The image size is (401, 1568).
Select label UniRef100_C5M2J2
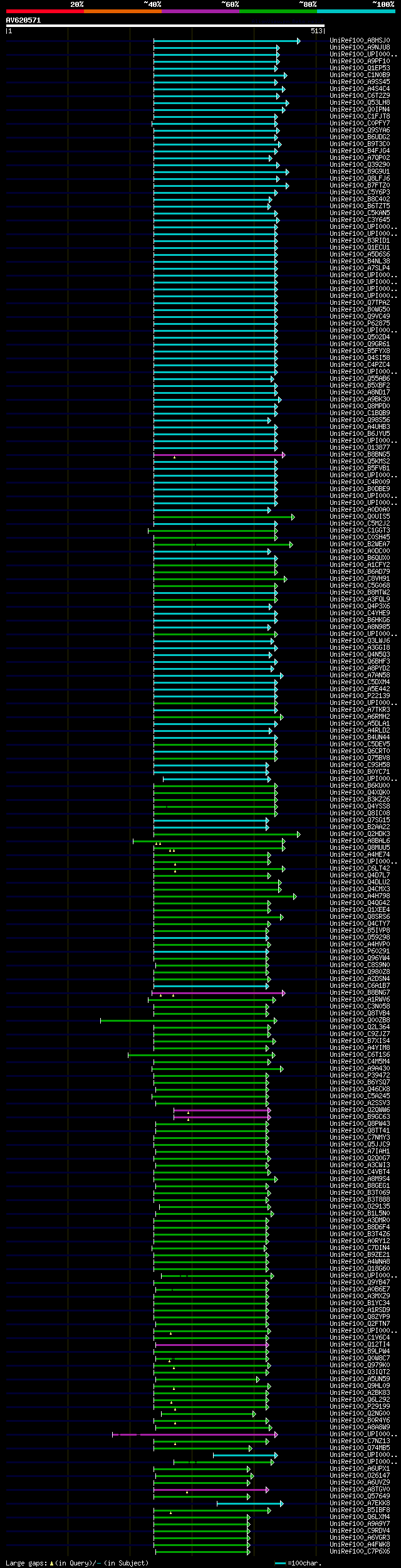tap(360, 524)
